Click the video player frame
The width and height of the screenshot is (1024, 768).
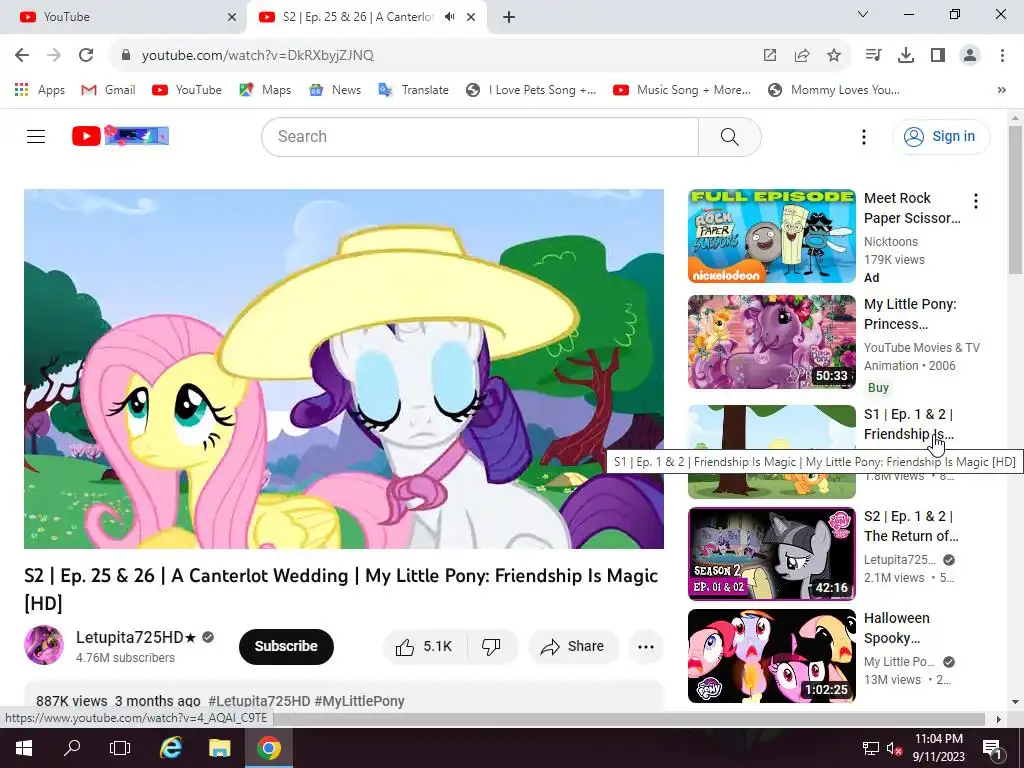point(344,369)
